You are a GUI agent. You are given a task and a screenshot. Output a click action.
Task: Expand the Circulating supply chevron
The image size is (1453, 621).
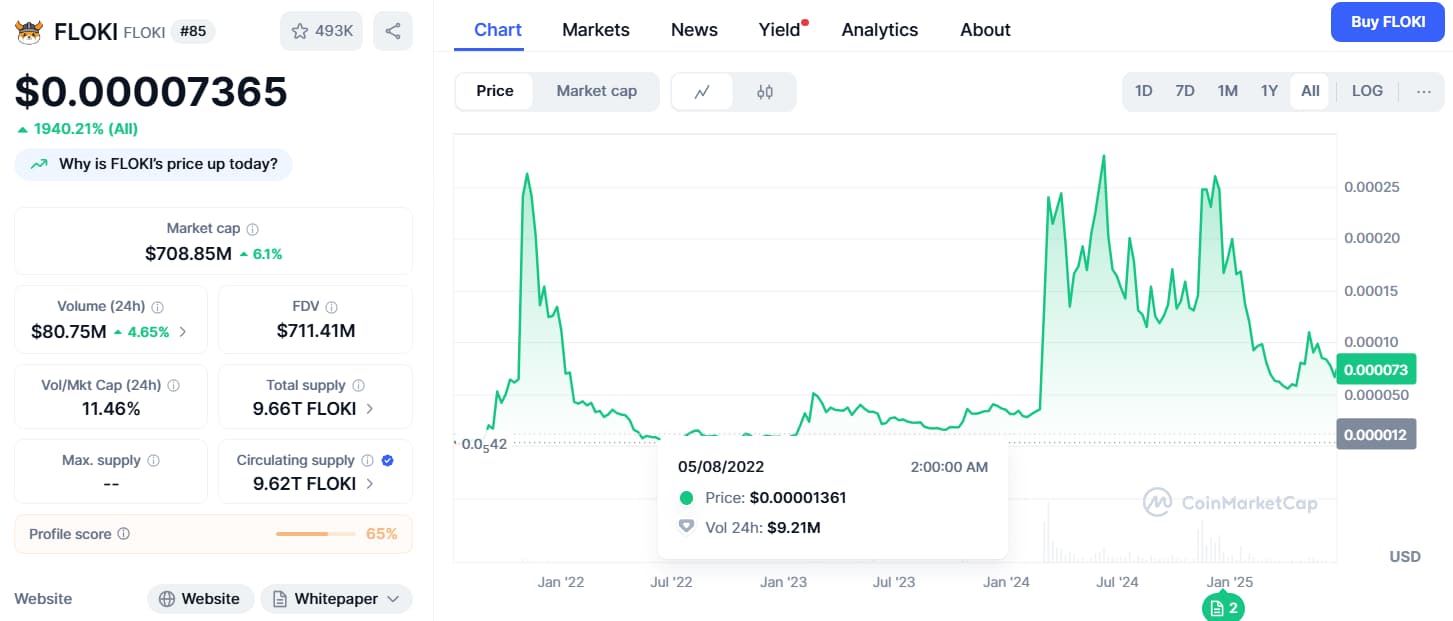point(370,484)
